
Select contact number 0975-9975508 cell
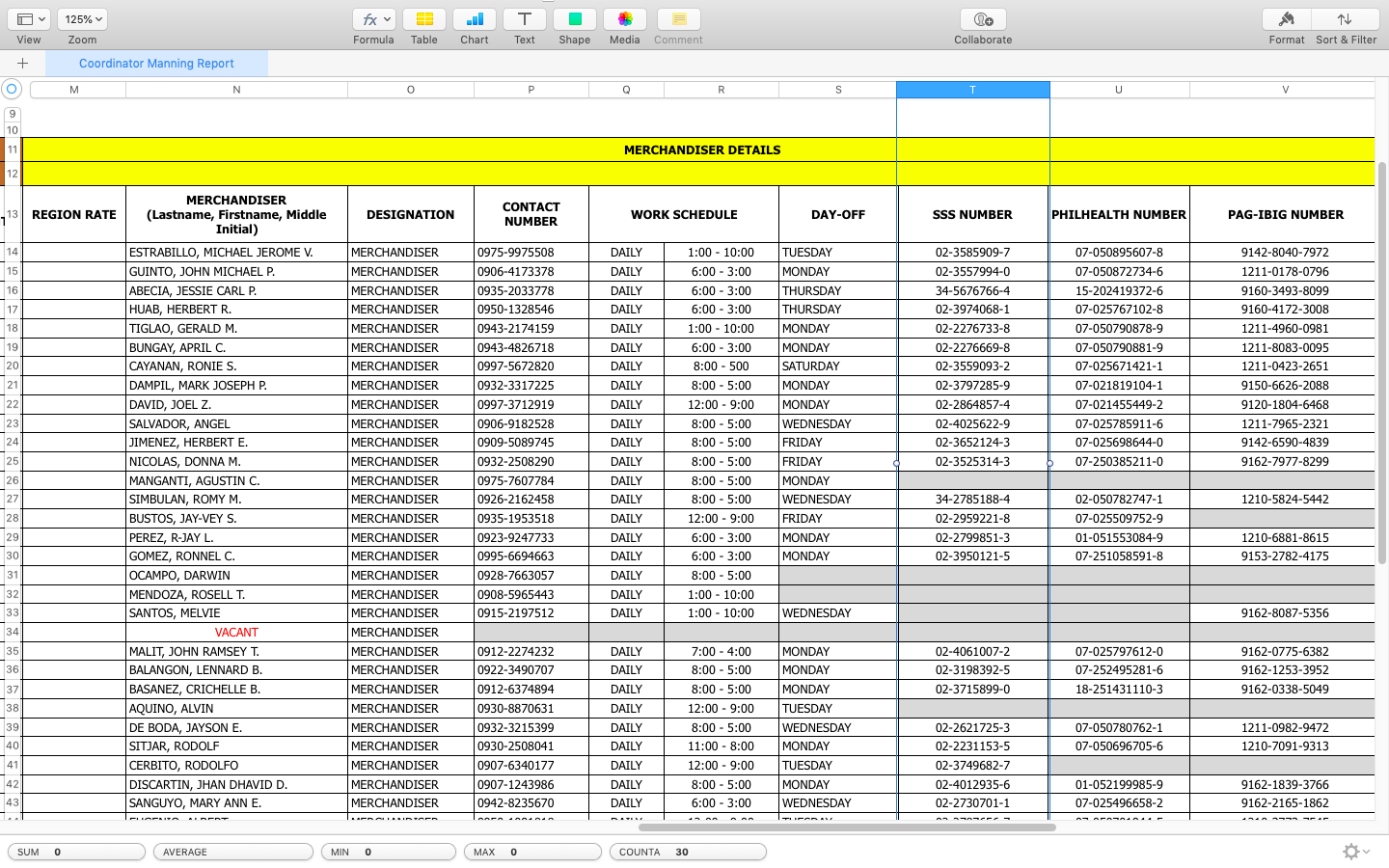(531, 253)
